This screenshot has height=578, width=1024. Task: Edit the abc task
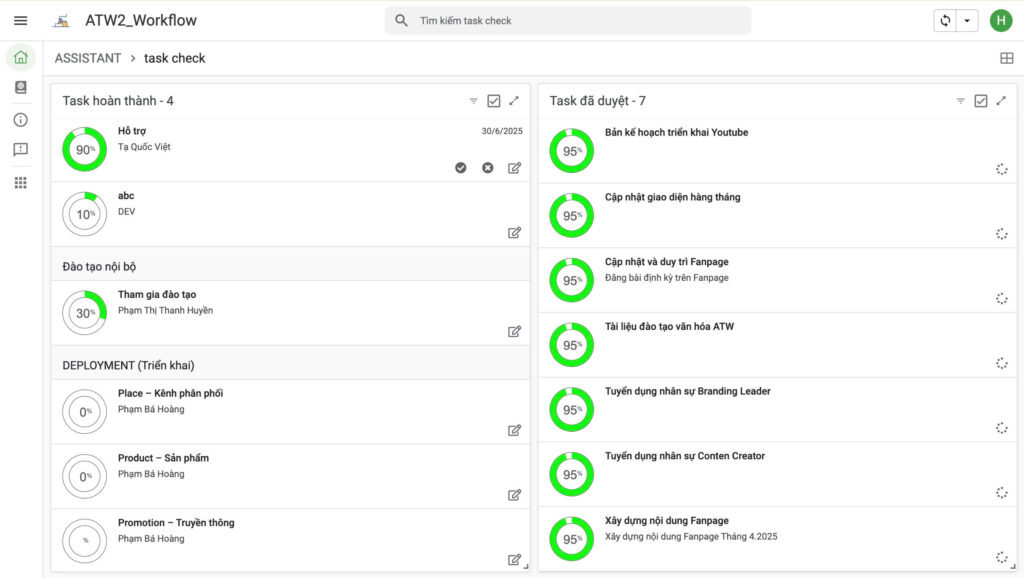[514, 233]
